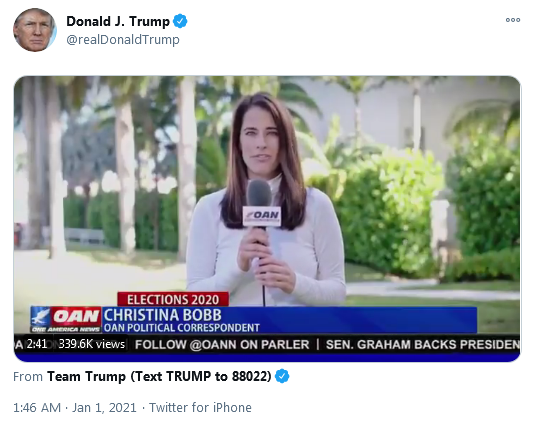Open the @realDonaldTrump handle
The image size is (535, 428).
[x=123, y=40]
